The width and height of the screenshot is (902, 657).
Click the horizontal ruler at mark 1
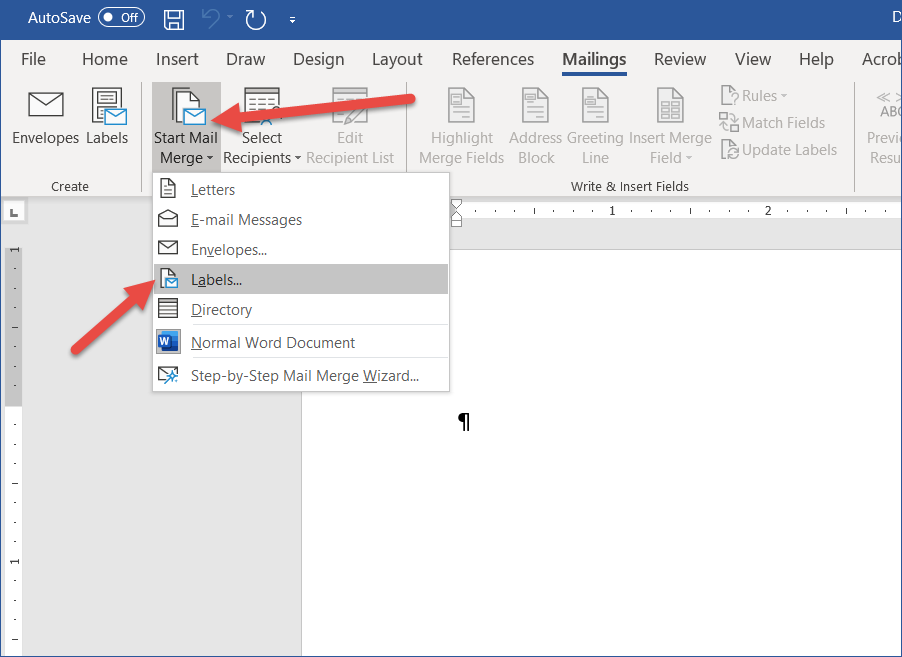612,211
